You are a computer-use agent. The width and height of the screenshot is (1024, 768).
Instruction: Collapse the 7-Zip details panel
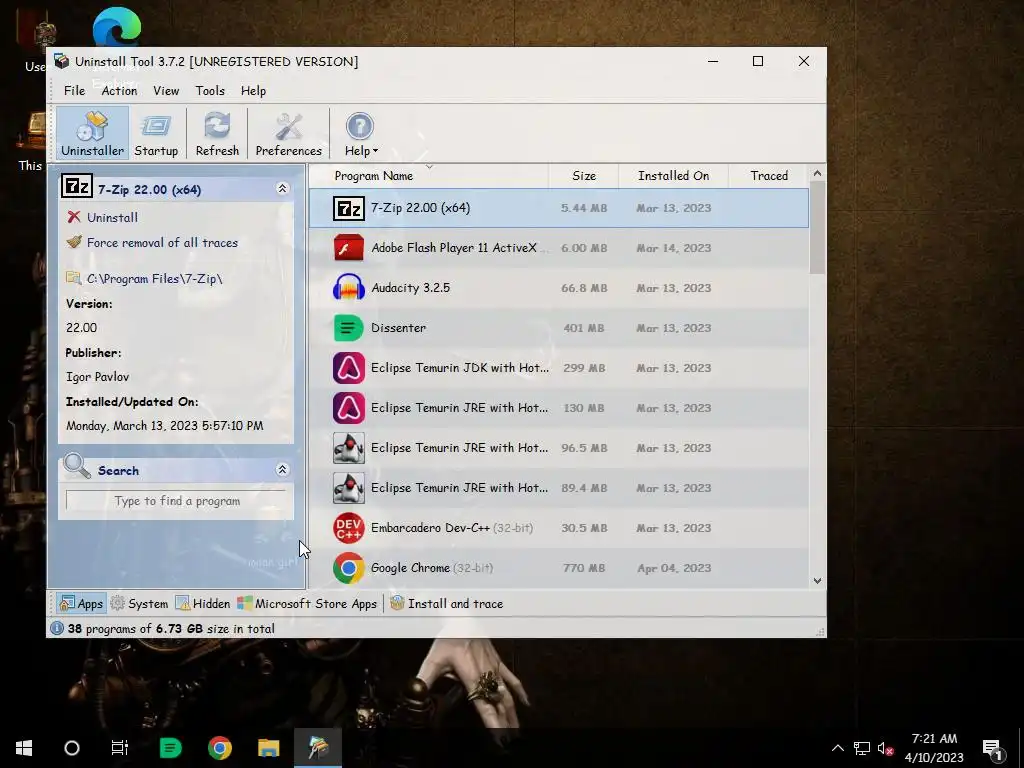[x=282, y=188]
